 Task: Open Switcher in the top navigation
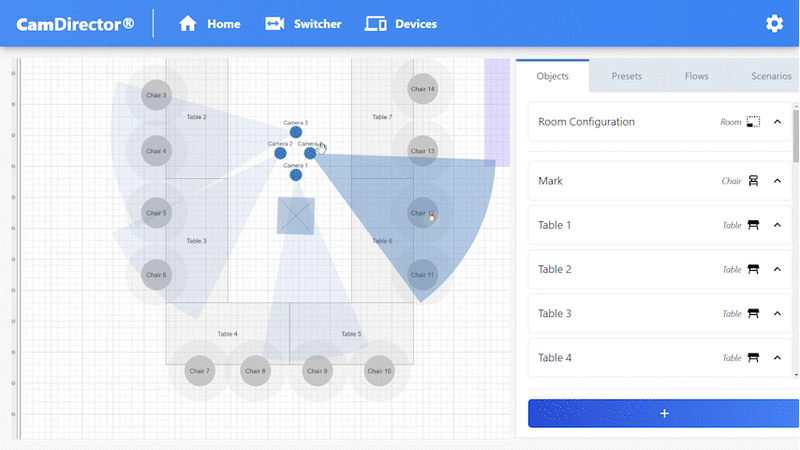pyautogui.click(x=304, y=23)
